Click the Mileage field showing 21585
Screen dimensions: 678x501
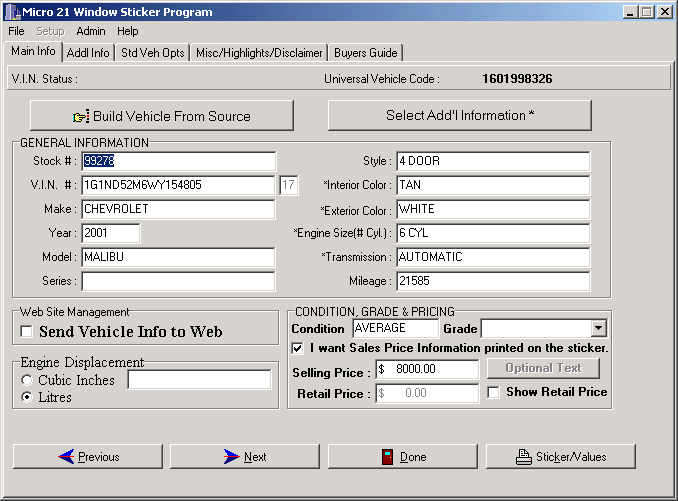click(x=493, y=281)
